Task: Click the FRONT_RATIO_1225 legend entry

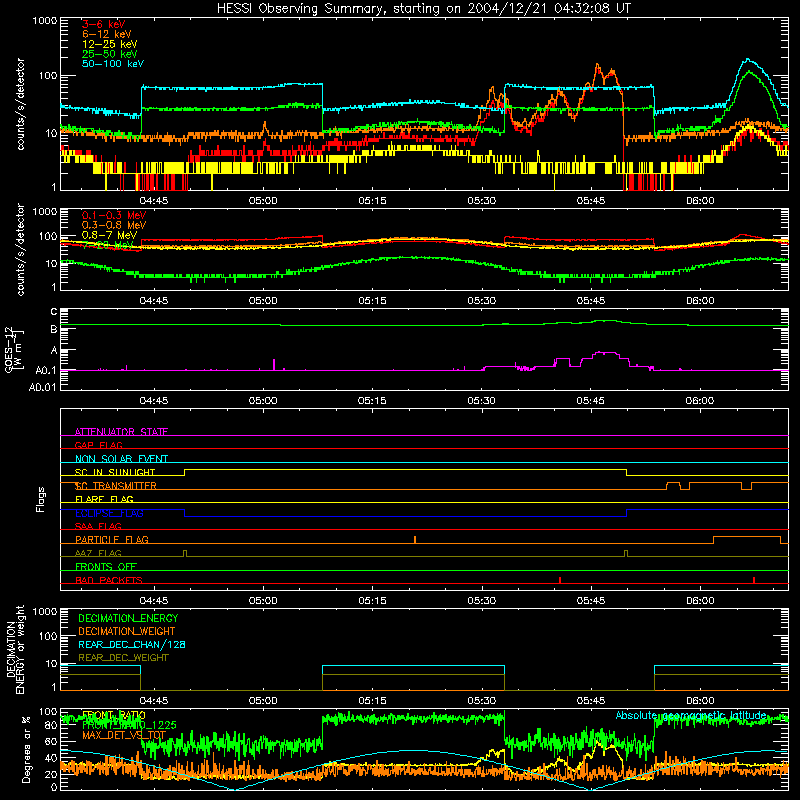Action: click(129, 725)
